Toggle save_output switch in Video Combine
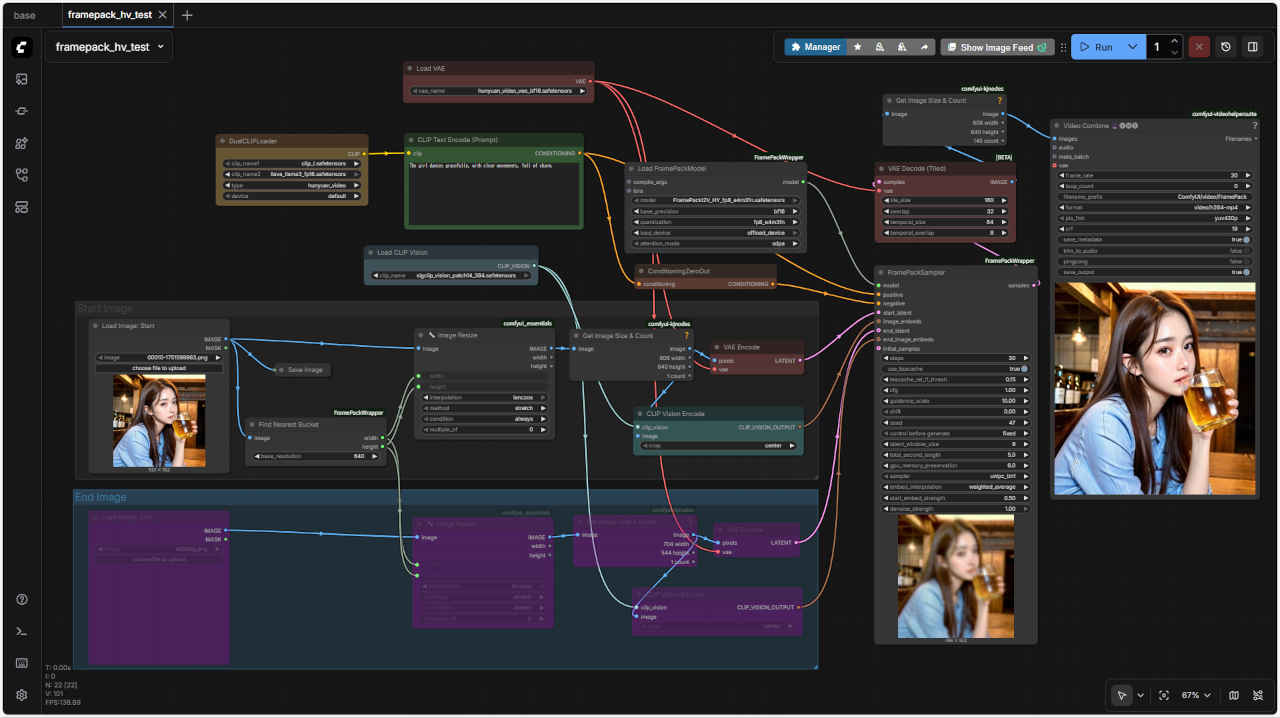Viewport: 1280px width, 718px height. click(1248, 272)
